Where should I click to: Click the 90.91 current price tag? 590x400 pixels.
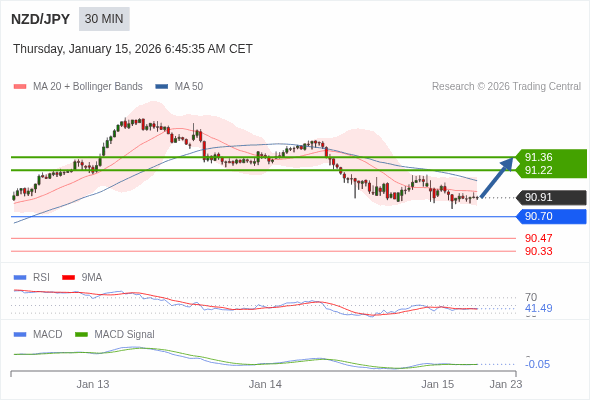(551, 197)
